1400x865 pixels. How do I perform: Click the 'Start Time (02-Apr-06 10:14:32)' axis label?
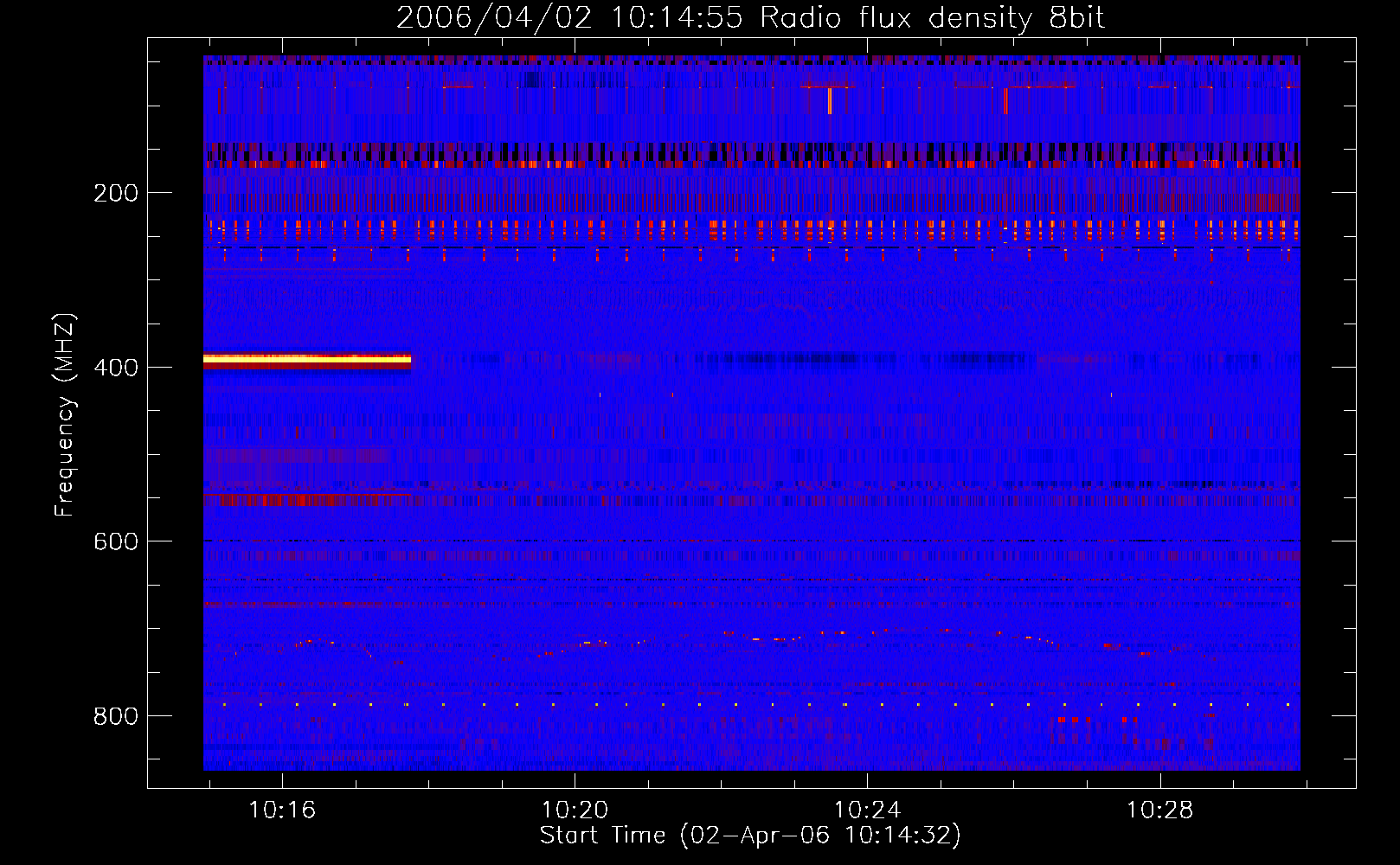[750, 836]
